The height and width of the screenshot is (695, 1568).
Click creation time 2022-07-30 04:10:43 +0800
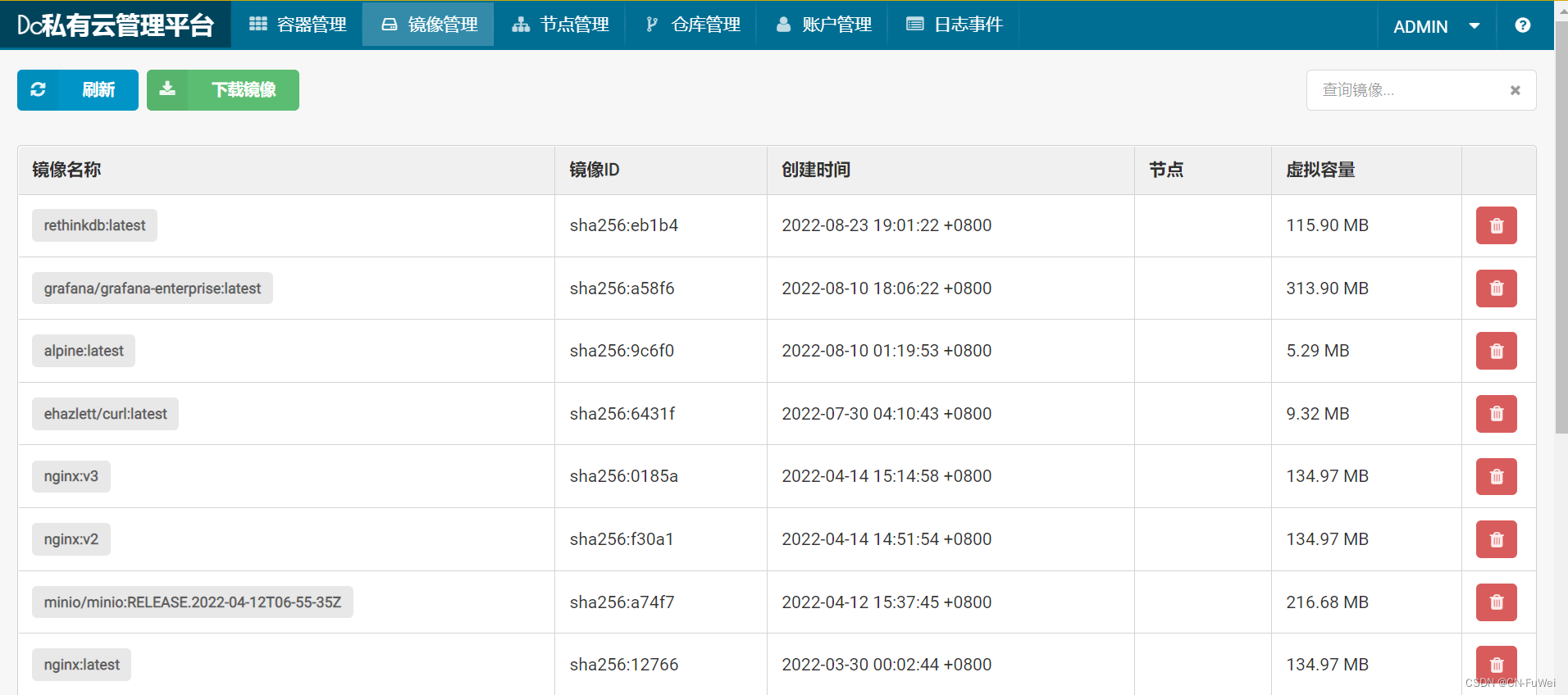(x=887, y=414)
